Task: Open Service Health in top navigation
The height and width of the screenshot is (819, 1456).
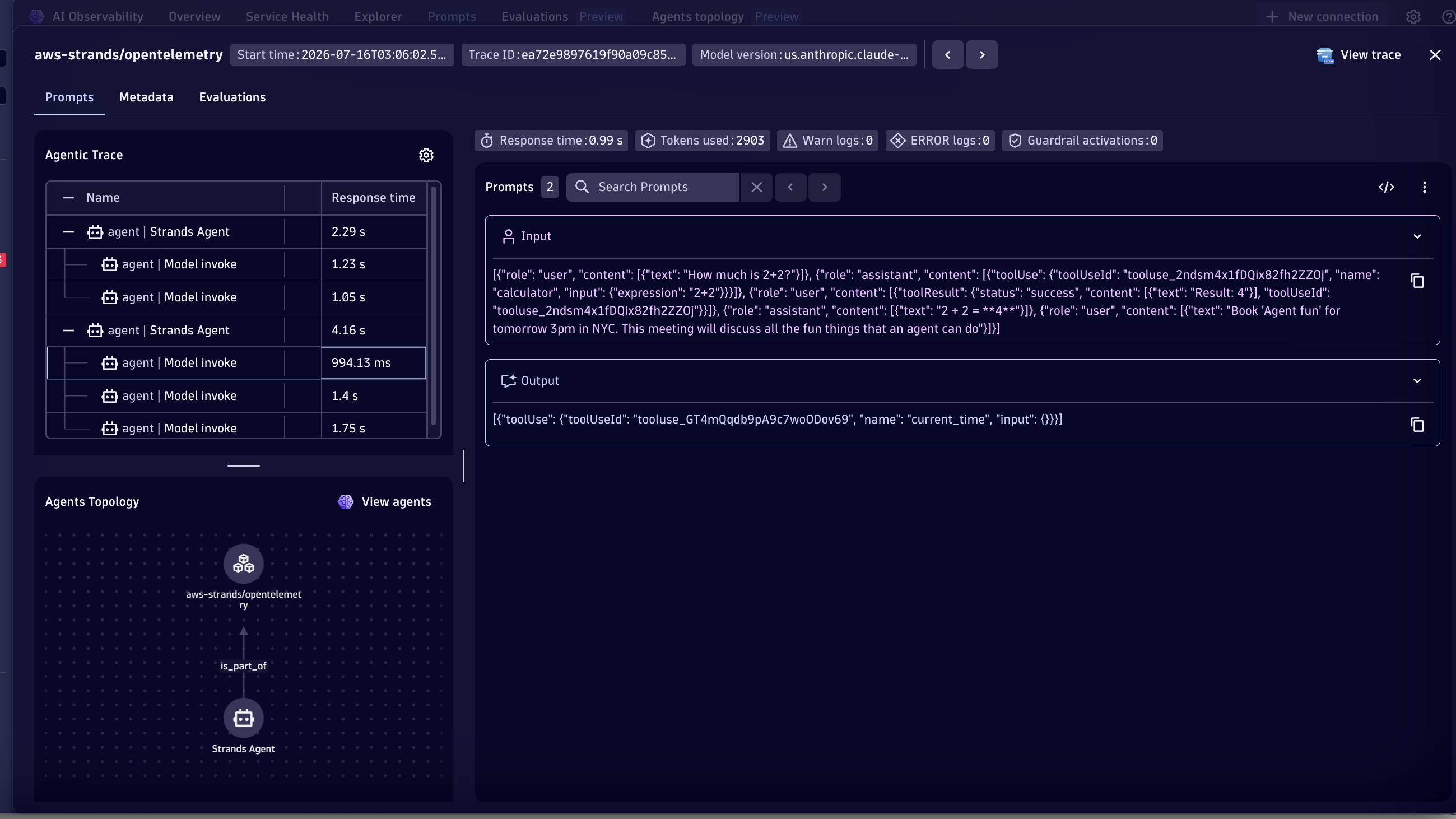Action: pyautogui.click(x=287, y=16)
